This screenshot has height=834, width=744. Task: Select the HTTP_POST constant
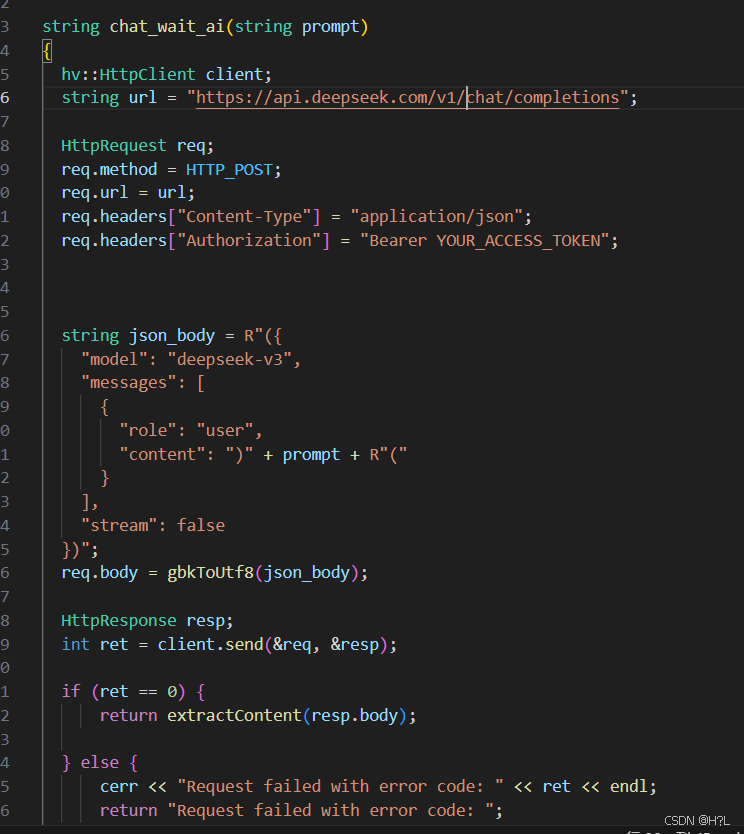[x=229, y=170]
